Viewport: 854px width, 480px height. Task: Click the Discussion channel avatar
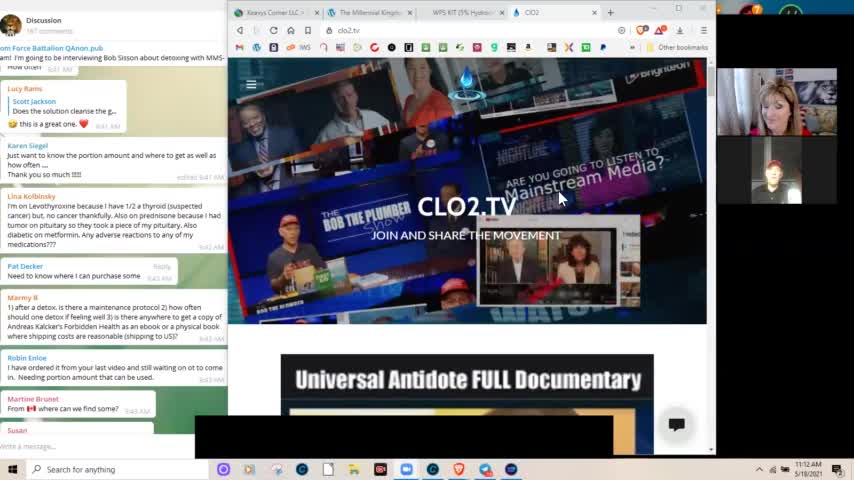10,25
